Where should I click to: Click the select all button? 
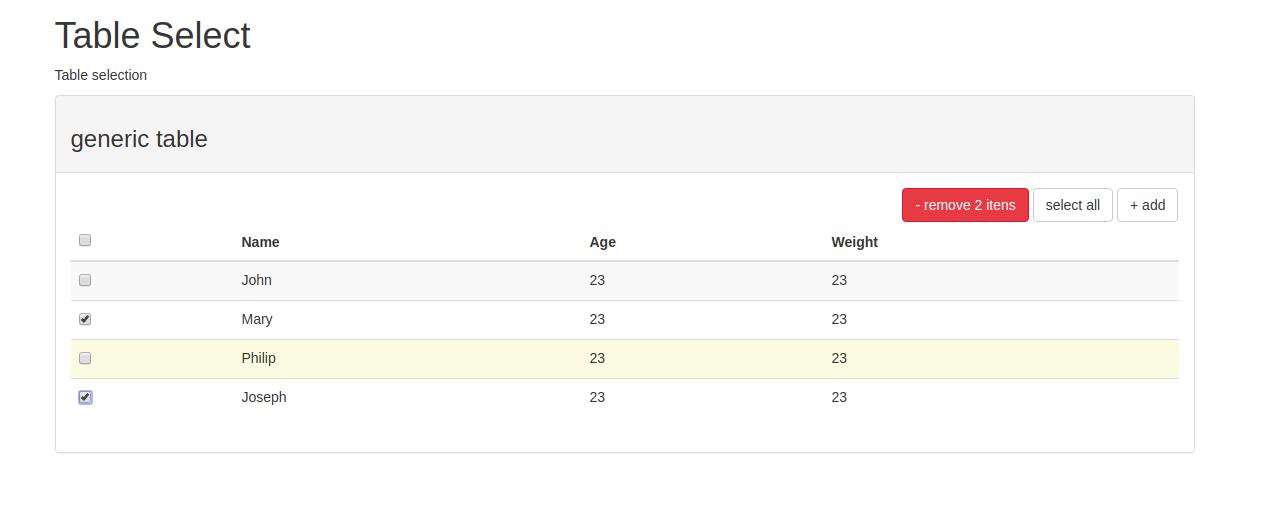[x=1073, y=205]
